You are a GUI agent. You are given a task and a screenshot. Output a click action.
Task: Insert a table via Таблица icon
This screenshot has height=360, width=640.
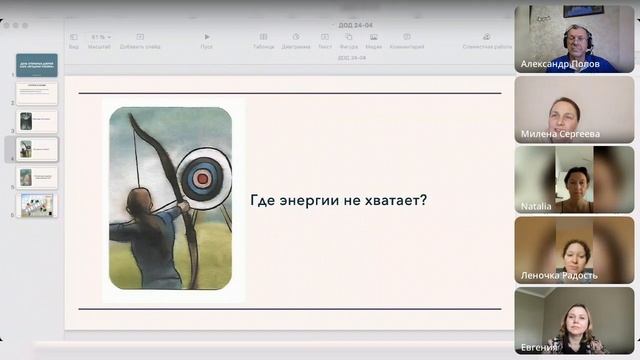click(x=264, y=37)
